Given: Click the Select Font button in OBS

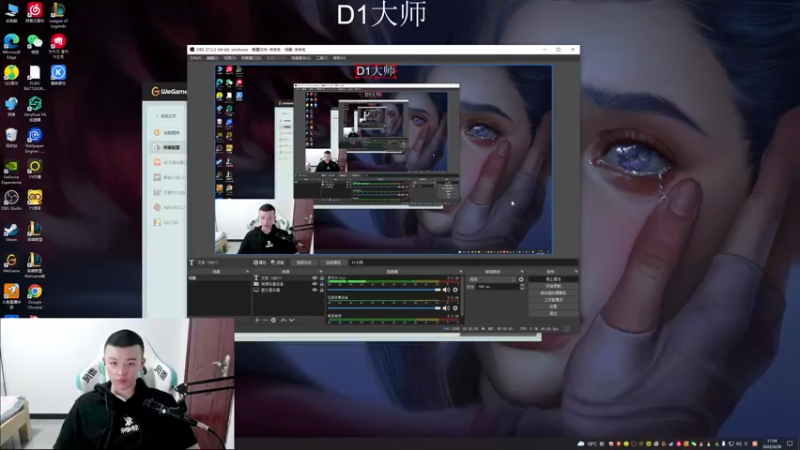Looking at the screenshot, I should click(x=304, y=262).
